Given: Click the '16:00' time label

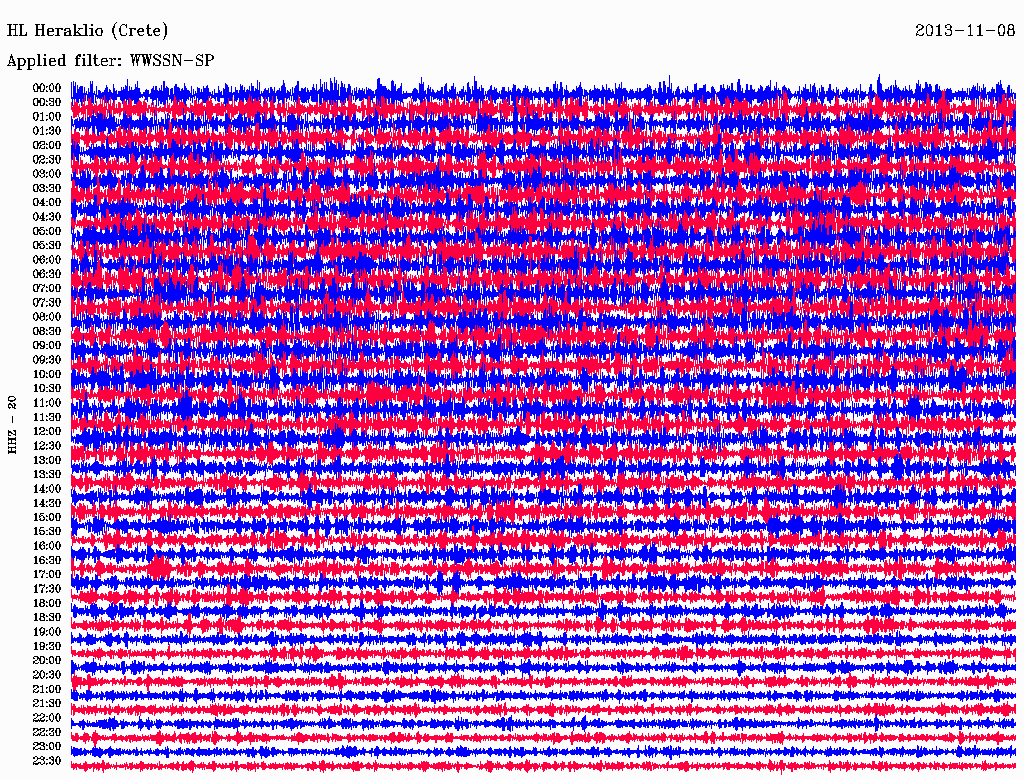Looking at the screenshot, I should [47, 545].
